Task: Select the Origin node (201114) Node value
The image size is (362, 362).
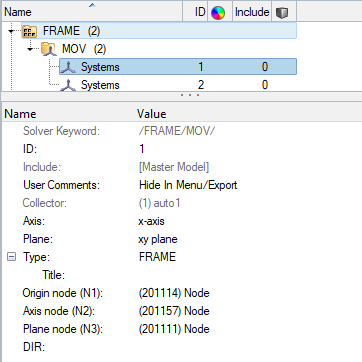Action: point(174,293)
